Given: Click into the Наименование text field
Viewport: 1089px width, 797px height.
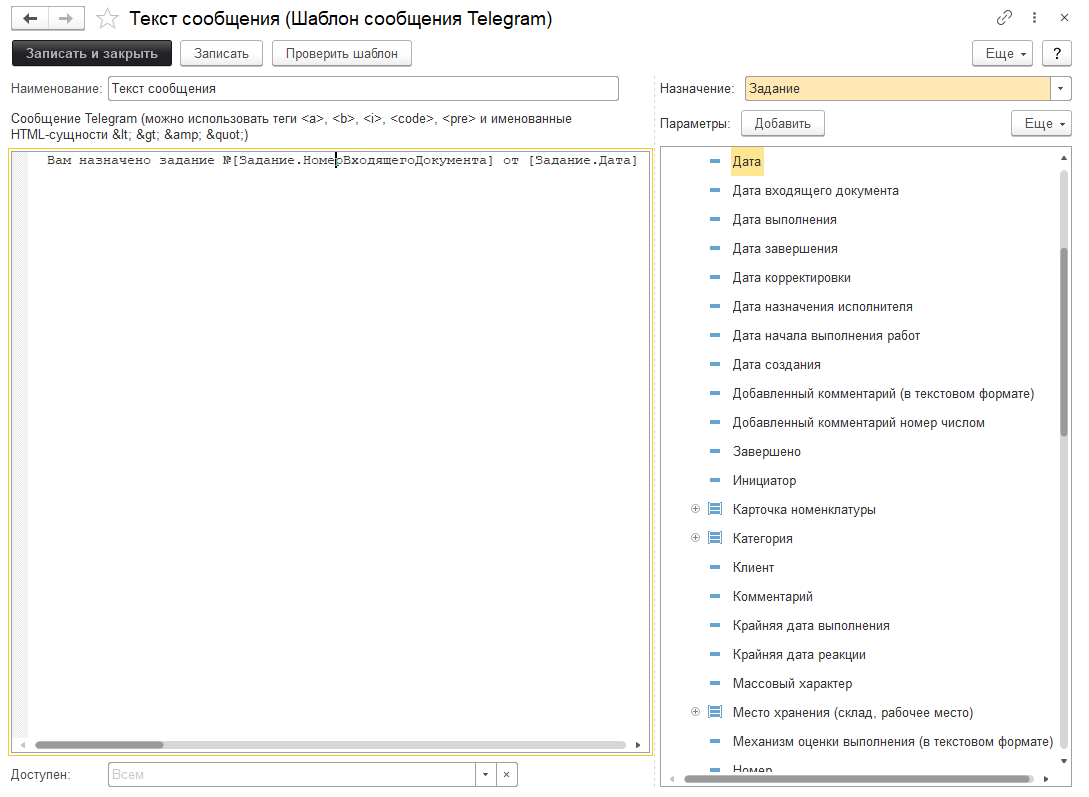Looking at the screenshot, I should [x=362, y=89].
